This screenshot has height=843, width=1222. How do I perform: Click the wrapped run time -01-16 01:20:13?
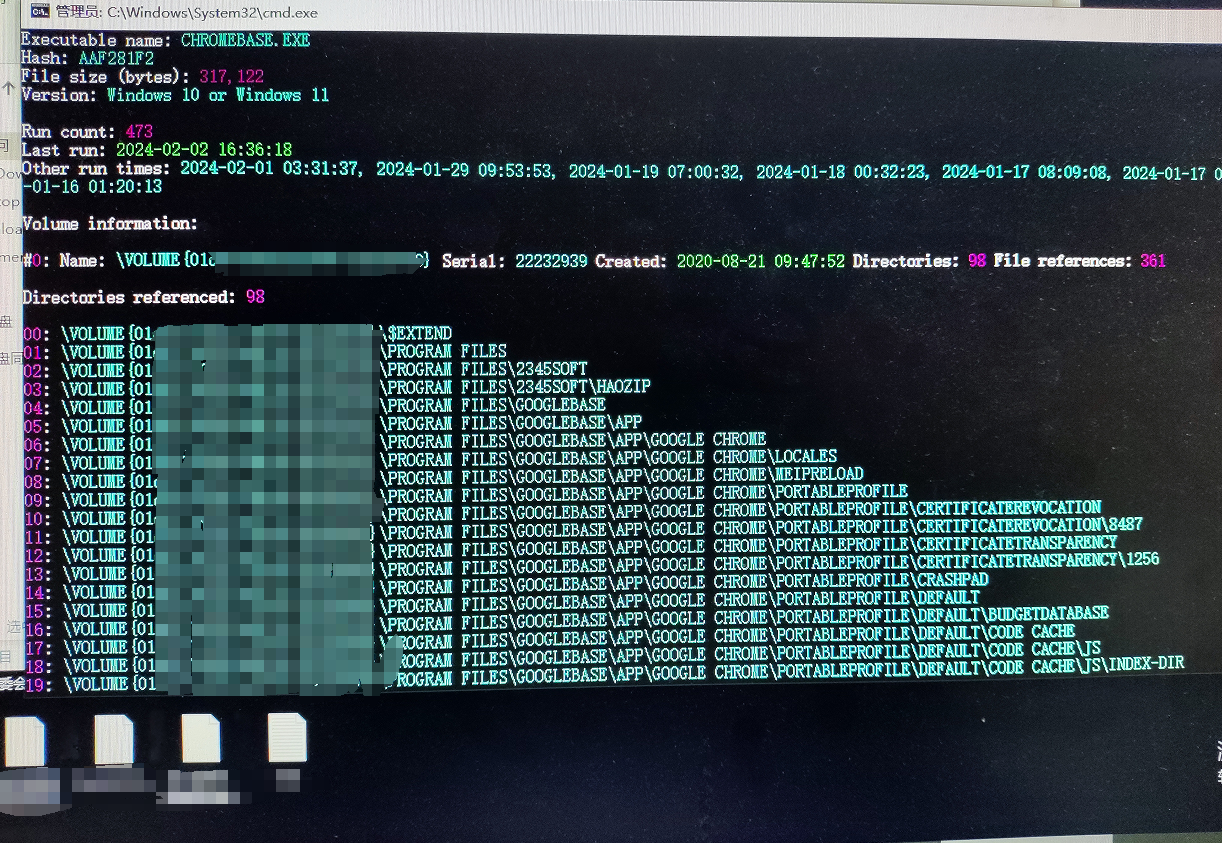pos(92,187)
